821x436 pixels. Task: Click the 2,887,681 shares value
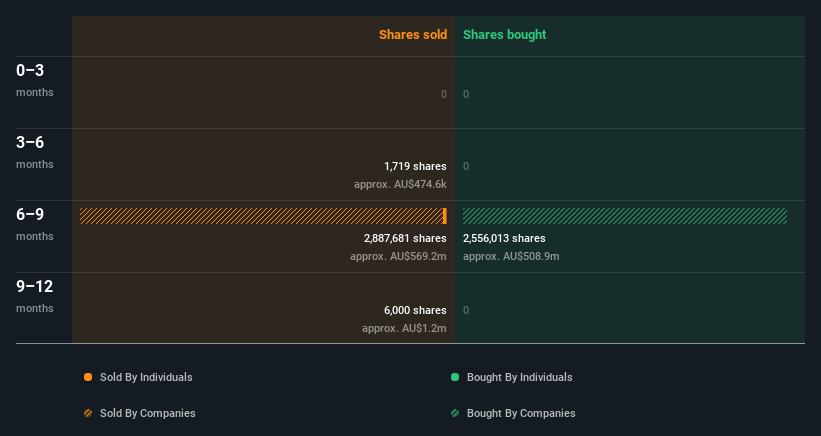405,238
